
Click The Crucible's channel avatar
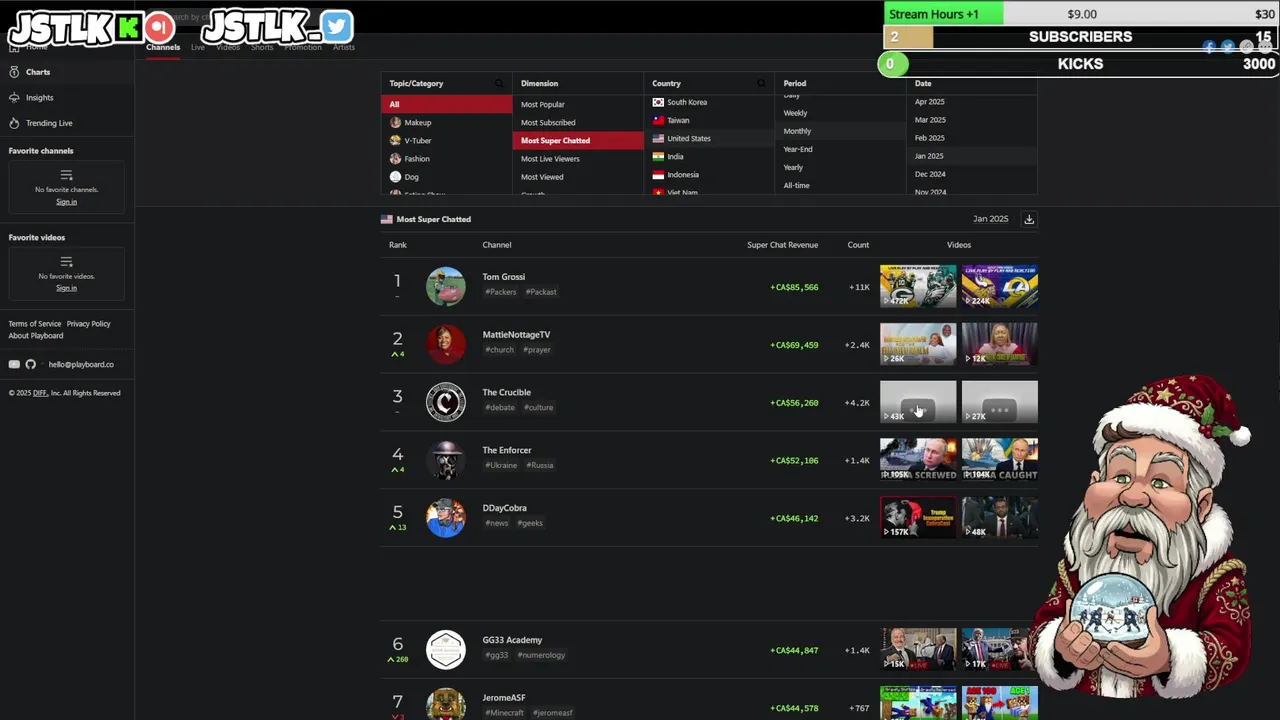point(445,402)
